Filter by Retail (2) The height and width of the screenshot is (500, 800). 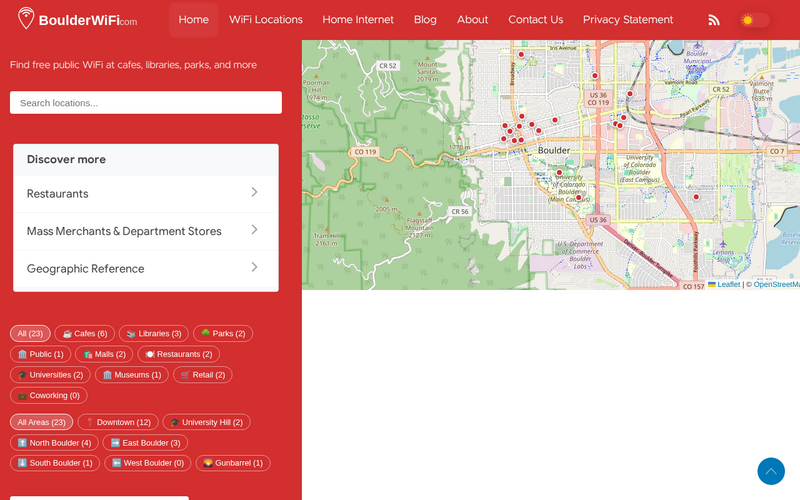pos(203,374)
